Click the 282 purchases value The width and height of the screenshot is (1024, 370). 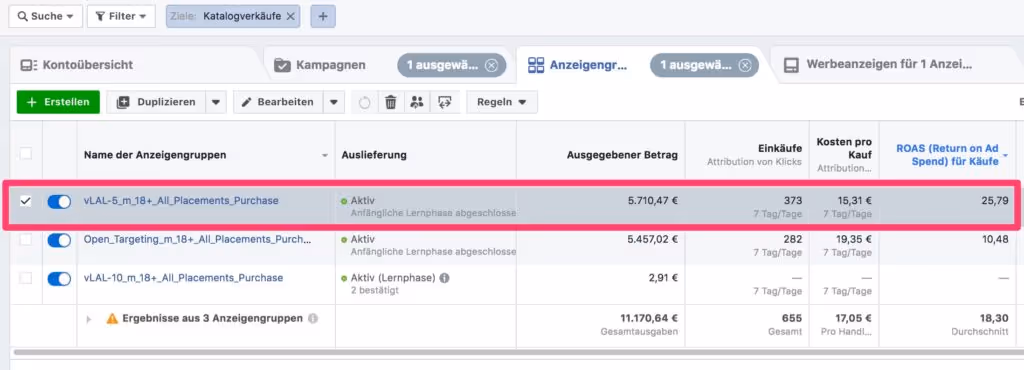(x=793, y=239)
